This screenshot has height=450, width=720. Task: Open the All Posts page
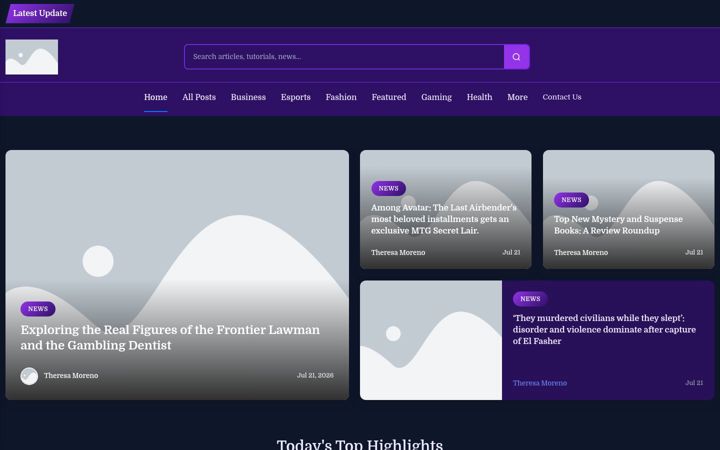click(199, 97)
